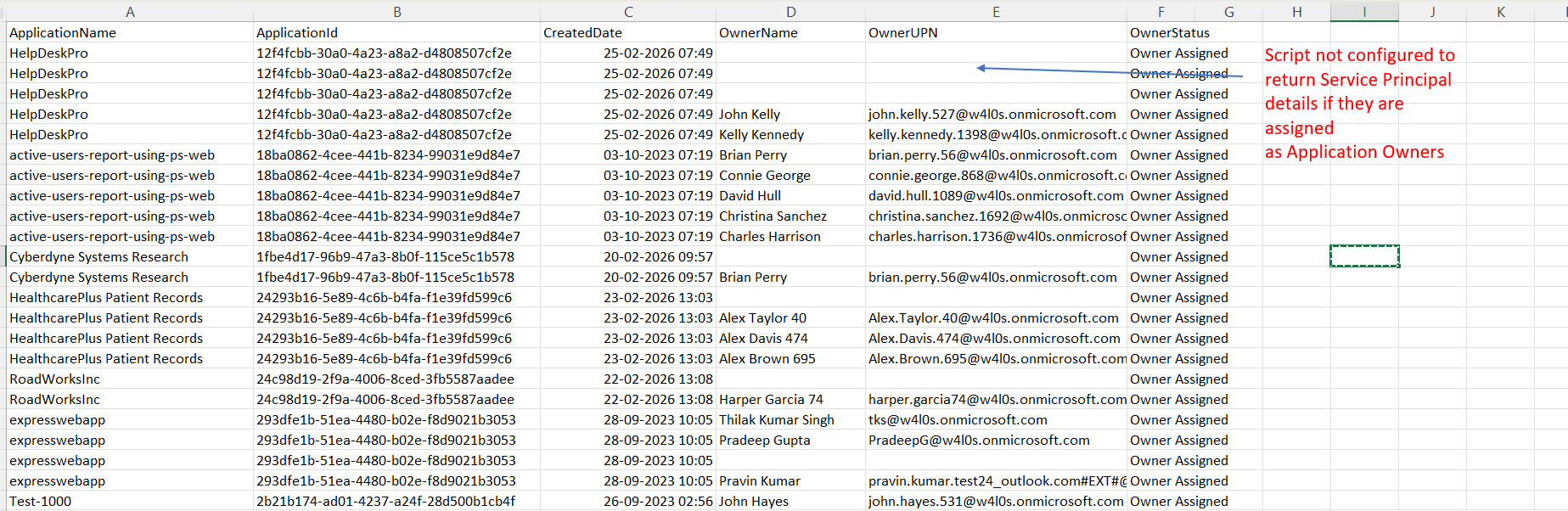Viewport: 1568px width, 511px height.
Task: Click the PradeepG@w4l0s.onmicrosoft.com cell
Action: pos(979,440)
